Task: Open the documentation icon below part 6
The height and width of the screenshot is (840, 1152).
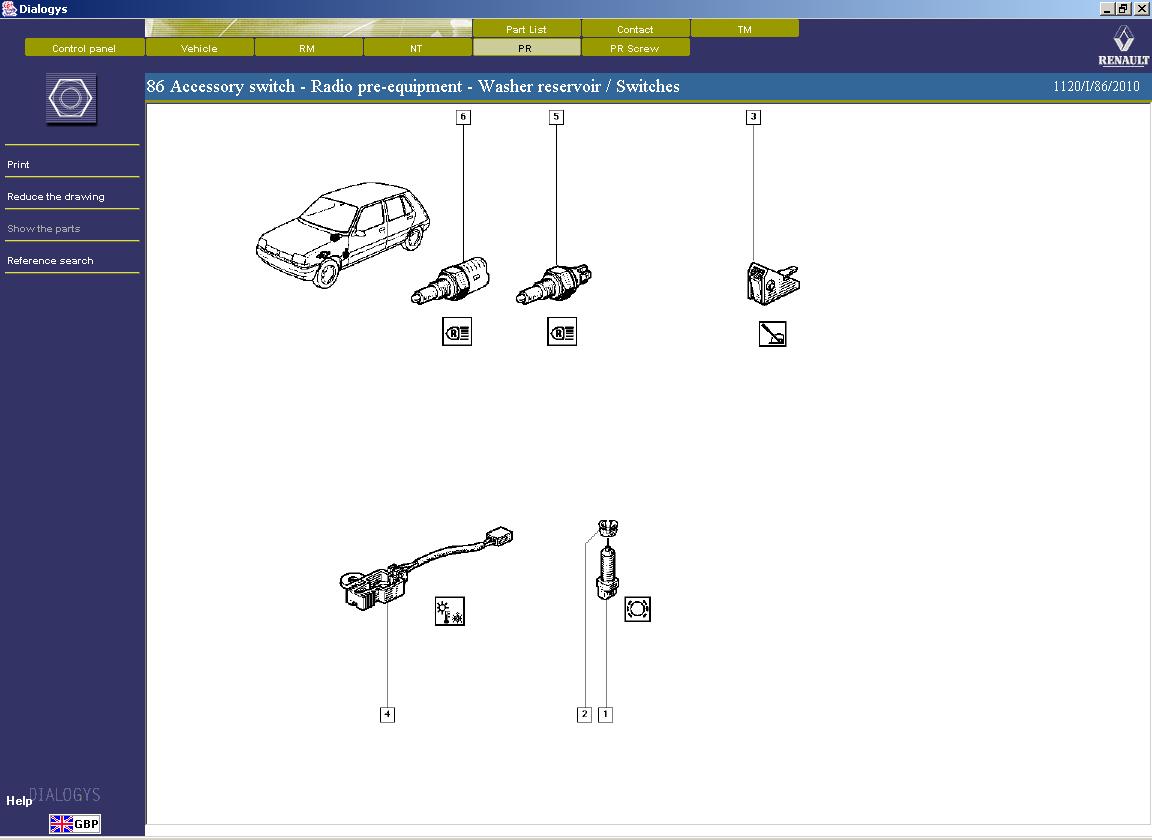Action: pyautogui.click(x=456, y=332)
